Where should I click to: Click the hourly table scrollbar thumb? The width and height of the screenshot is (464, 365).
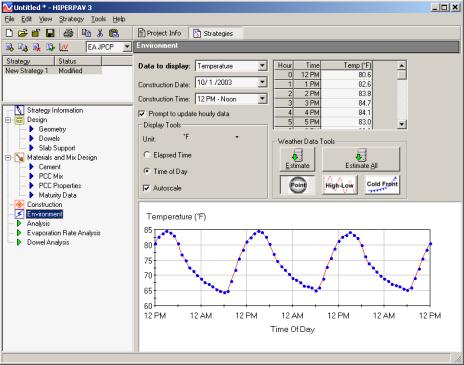[x=402, y=75]
